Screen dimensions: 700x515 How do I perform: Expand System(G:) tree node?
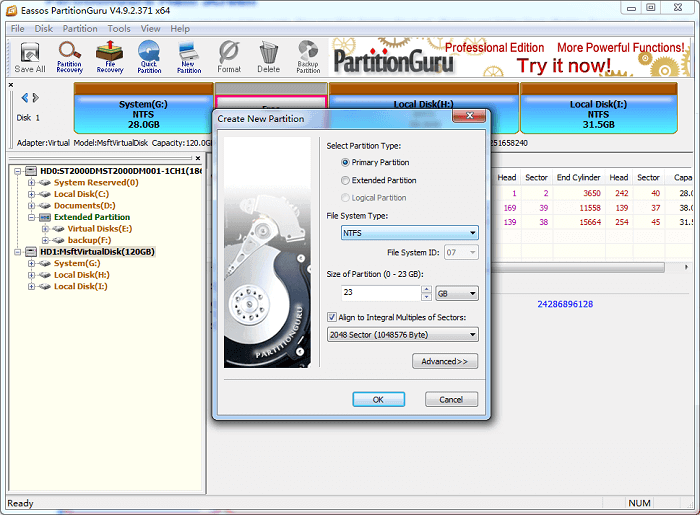[x=31, y=263]
